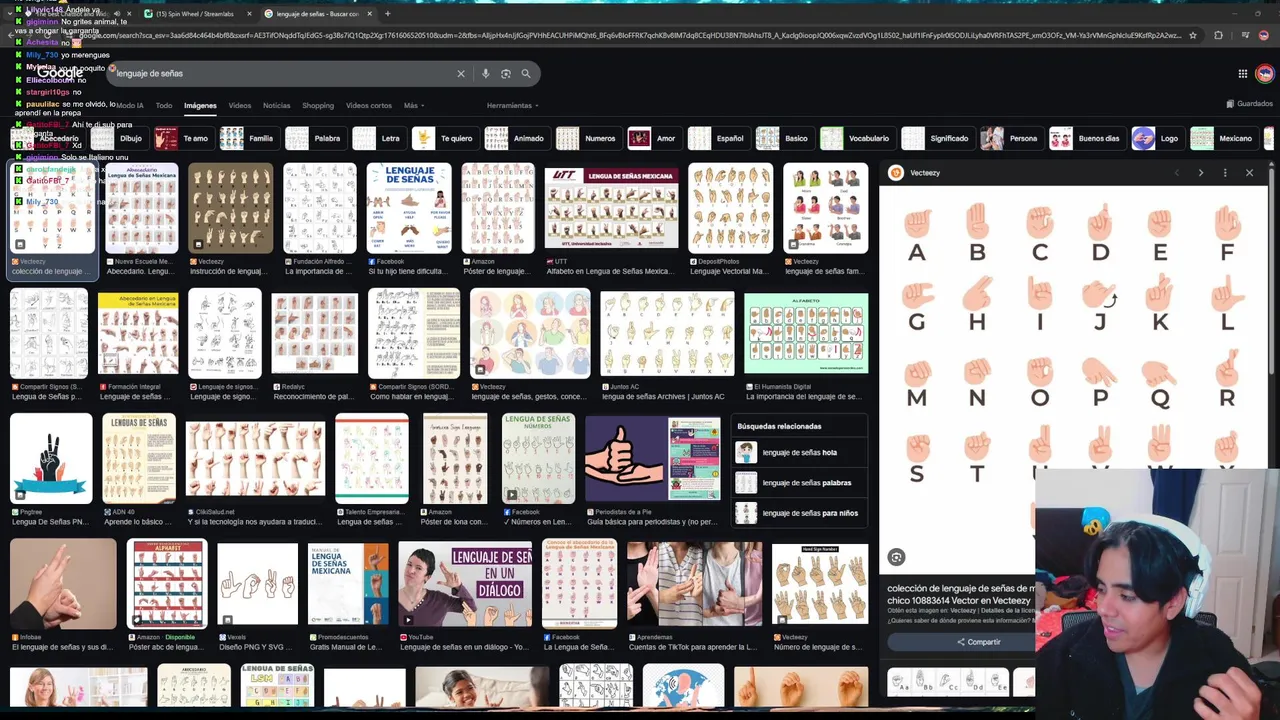Bookmark this page with the star icon
Image resolution: width=1280 pixels, height=720 pixels.
(1193, 35)
